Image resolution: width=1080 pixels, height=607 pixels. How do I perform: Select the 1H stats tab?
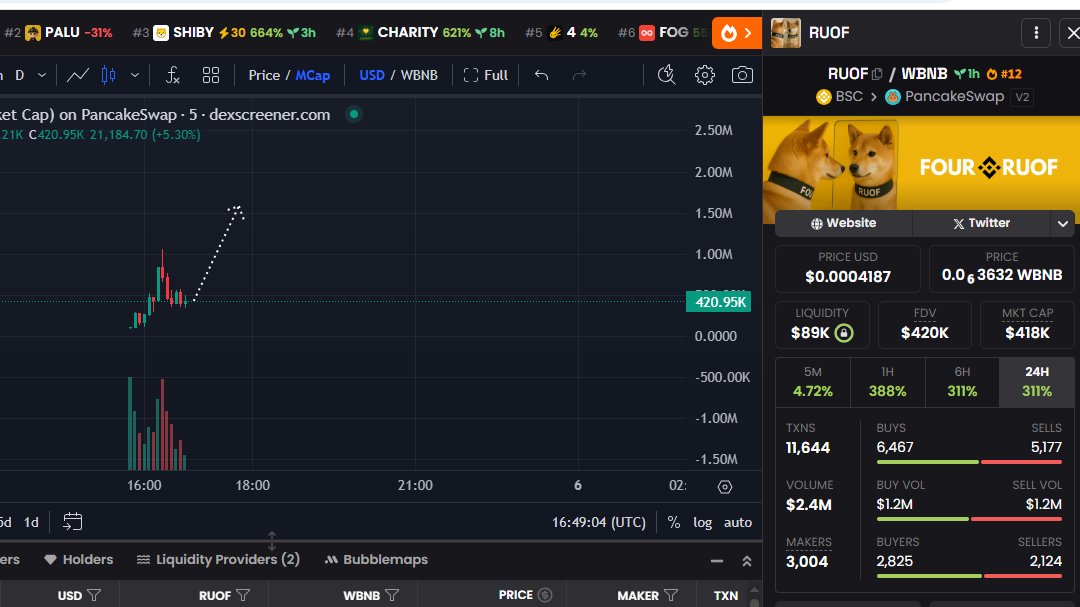pos(887,382)
